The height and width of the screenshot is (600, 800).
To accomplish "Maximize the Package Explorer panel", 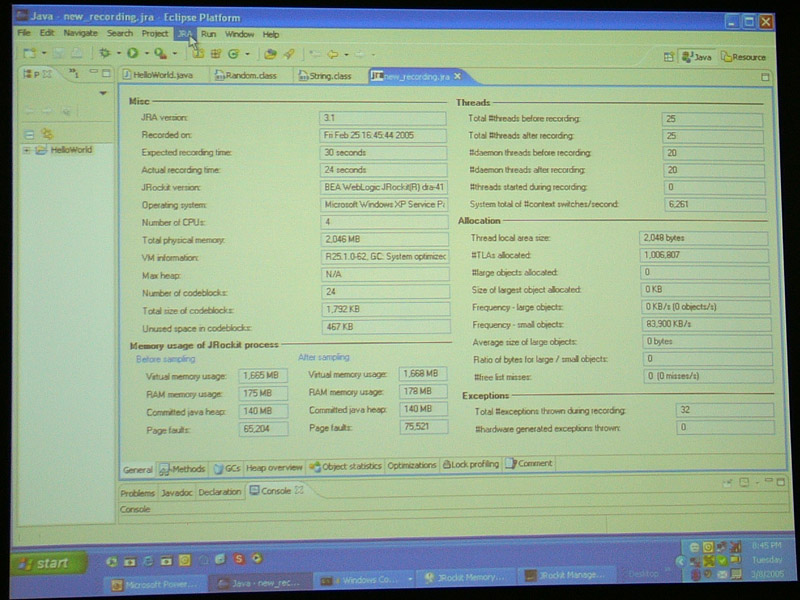I will click(106, 73).
